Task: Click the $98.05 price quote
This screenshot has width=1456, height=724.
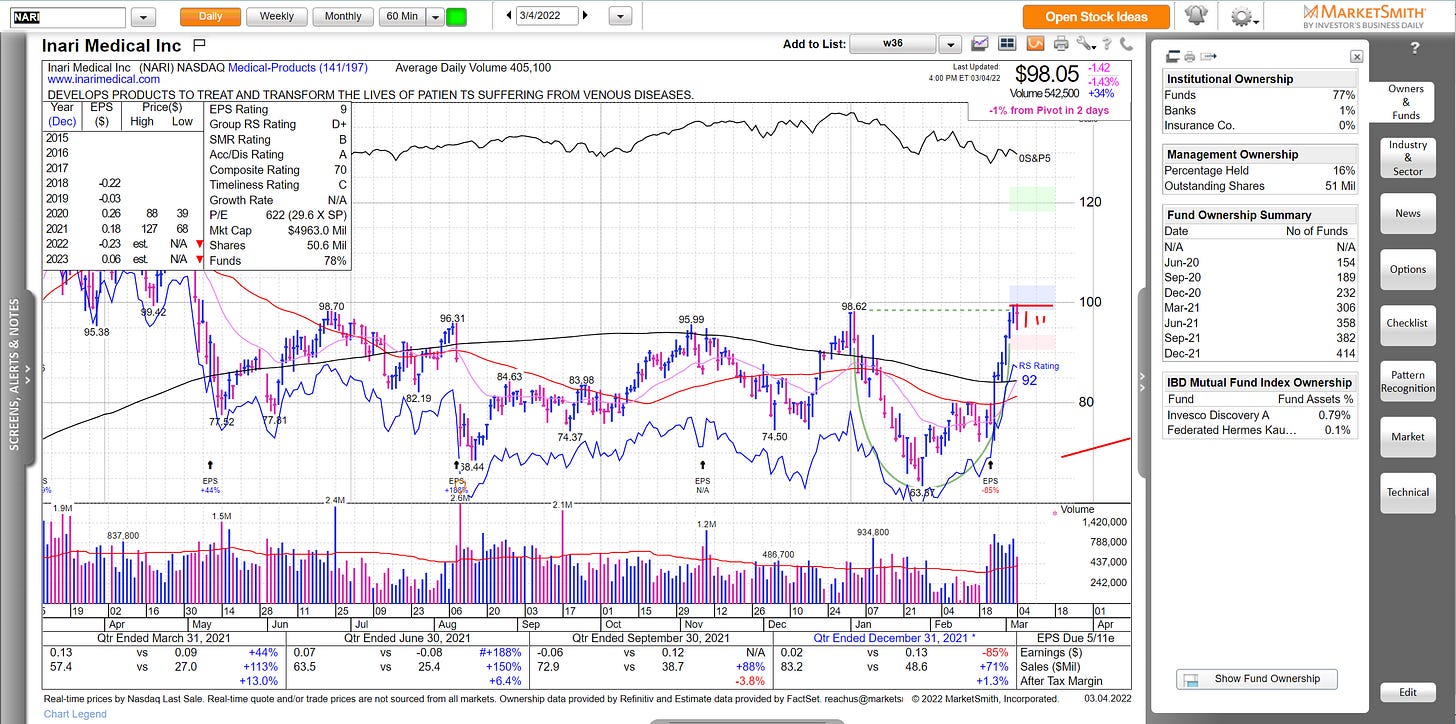Action: (x=1046, y=73)
